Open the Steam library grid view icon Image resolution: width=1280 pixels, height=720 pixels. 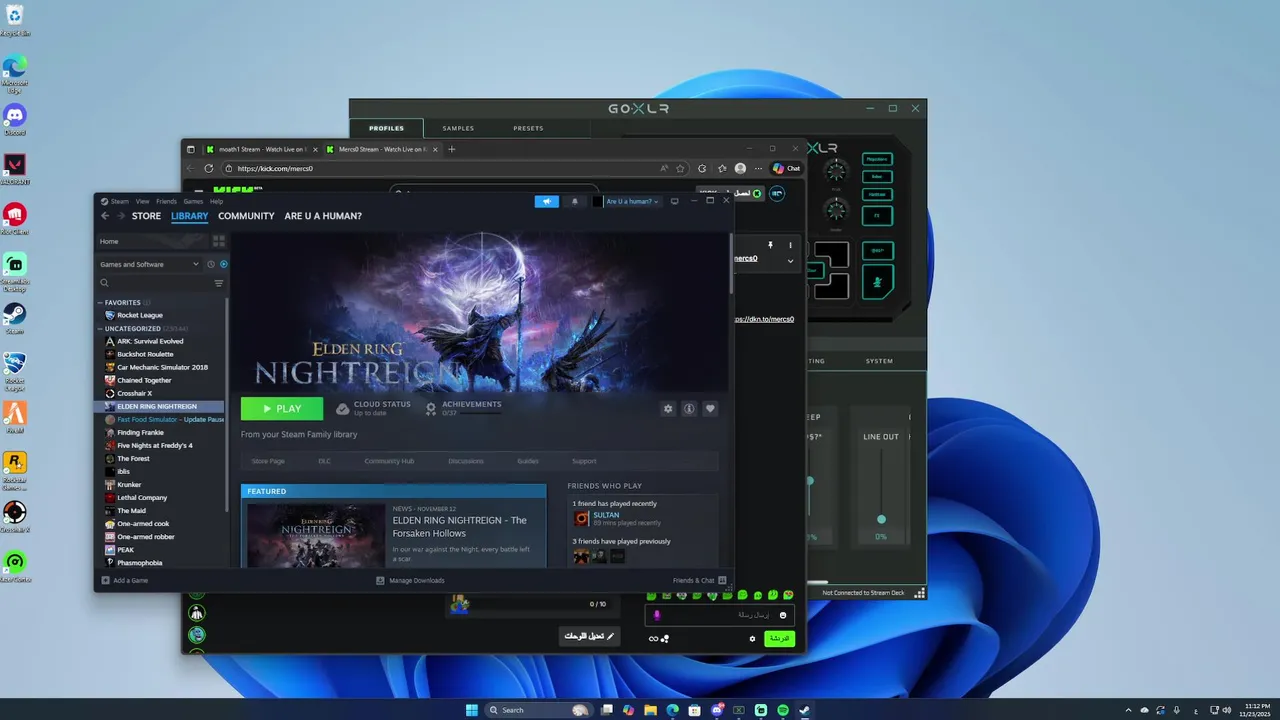[219, 241]
